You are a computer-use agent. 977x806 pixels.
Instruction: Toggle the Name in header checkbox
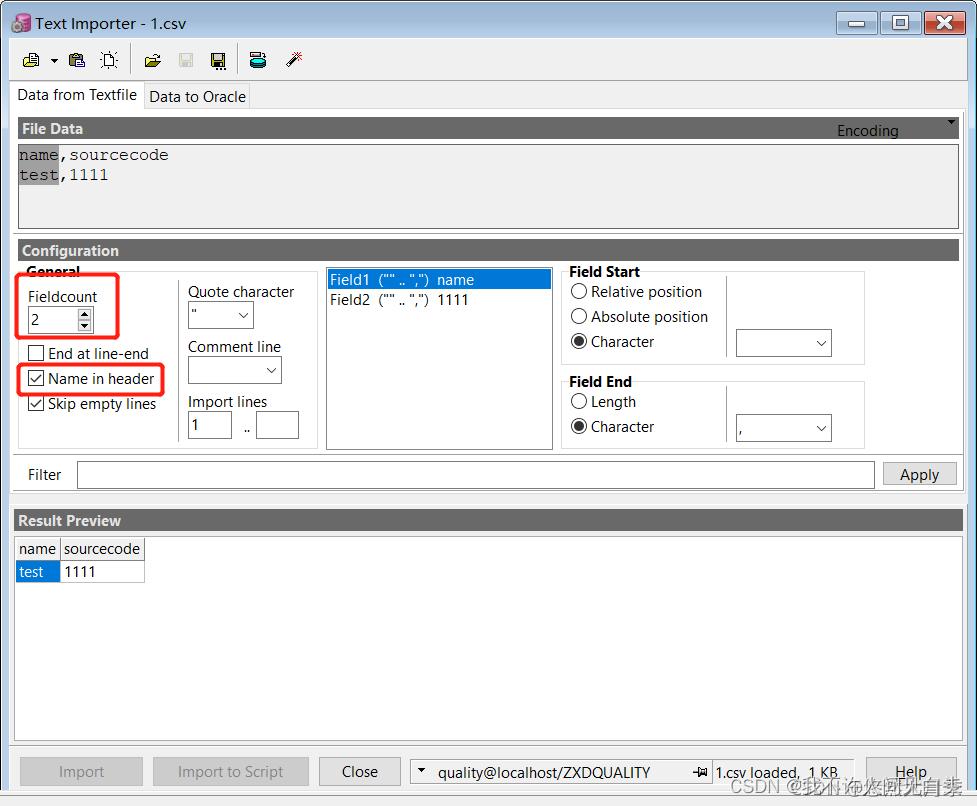click(x=36, y=378)
